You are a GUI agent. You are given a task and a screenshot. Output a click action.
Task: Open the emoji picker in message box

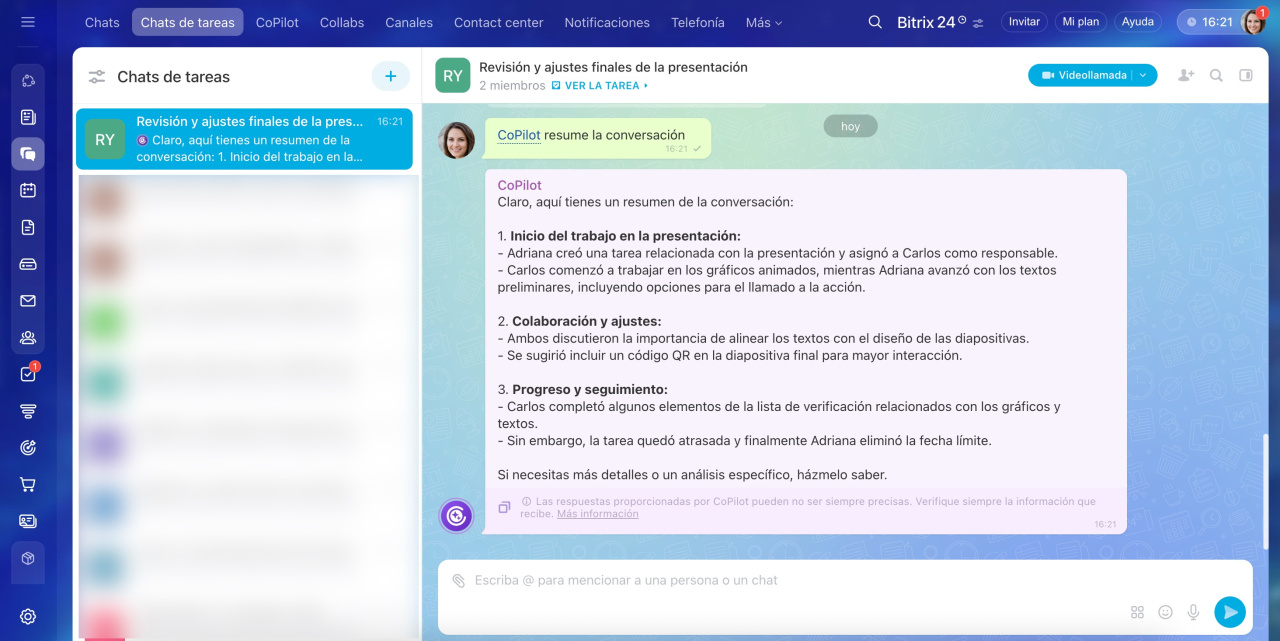click(1165, 612)
